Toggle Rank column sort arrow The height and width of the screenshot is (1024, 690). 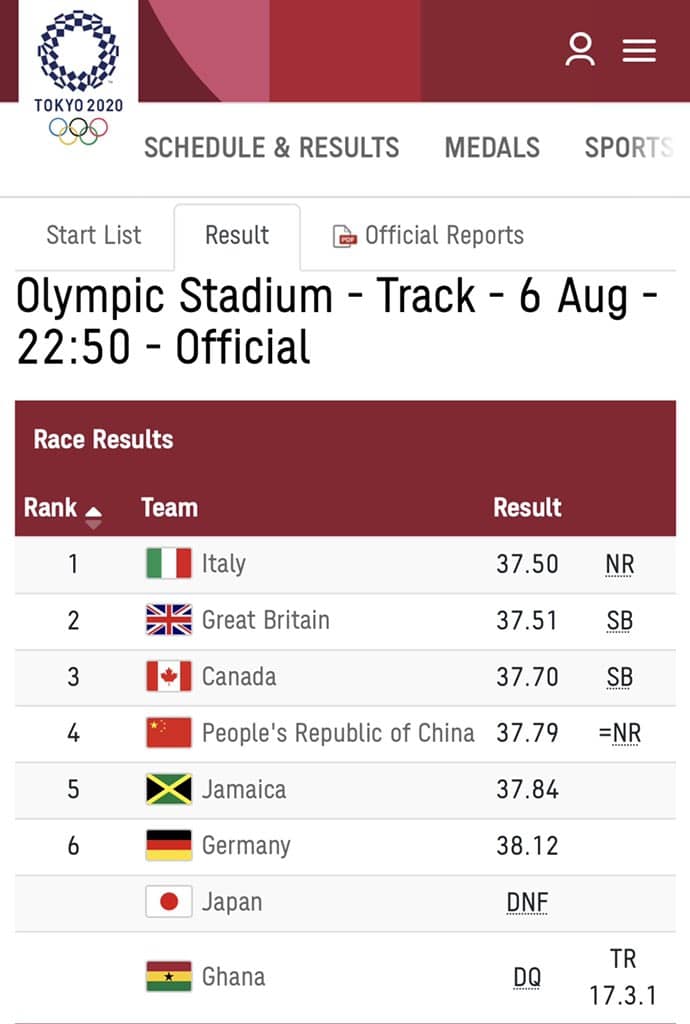tap(93, 517)
